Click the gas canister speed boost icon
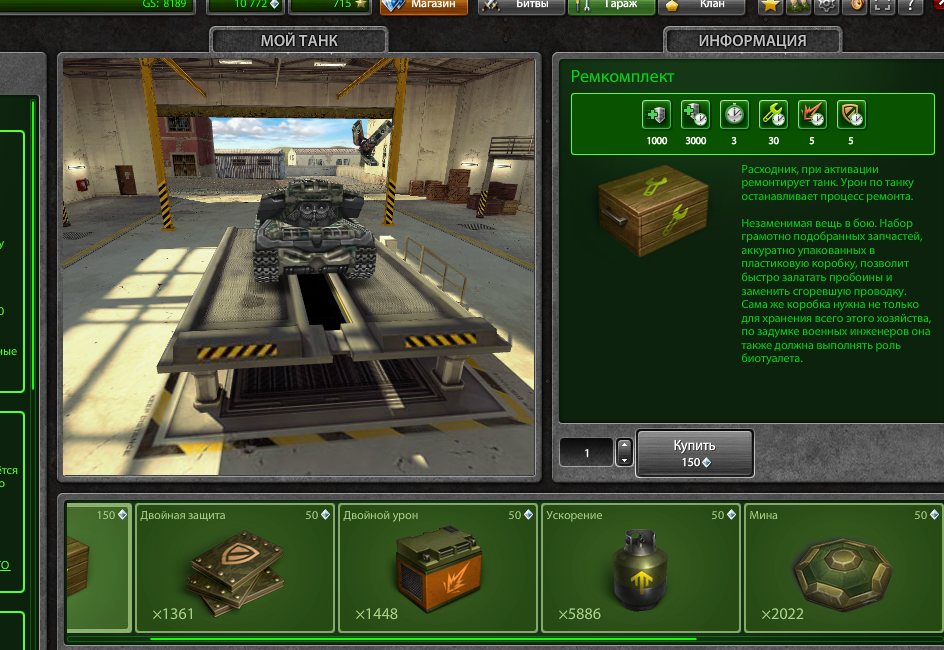 (639, 569)
